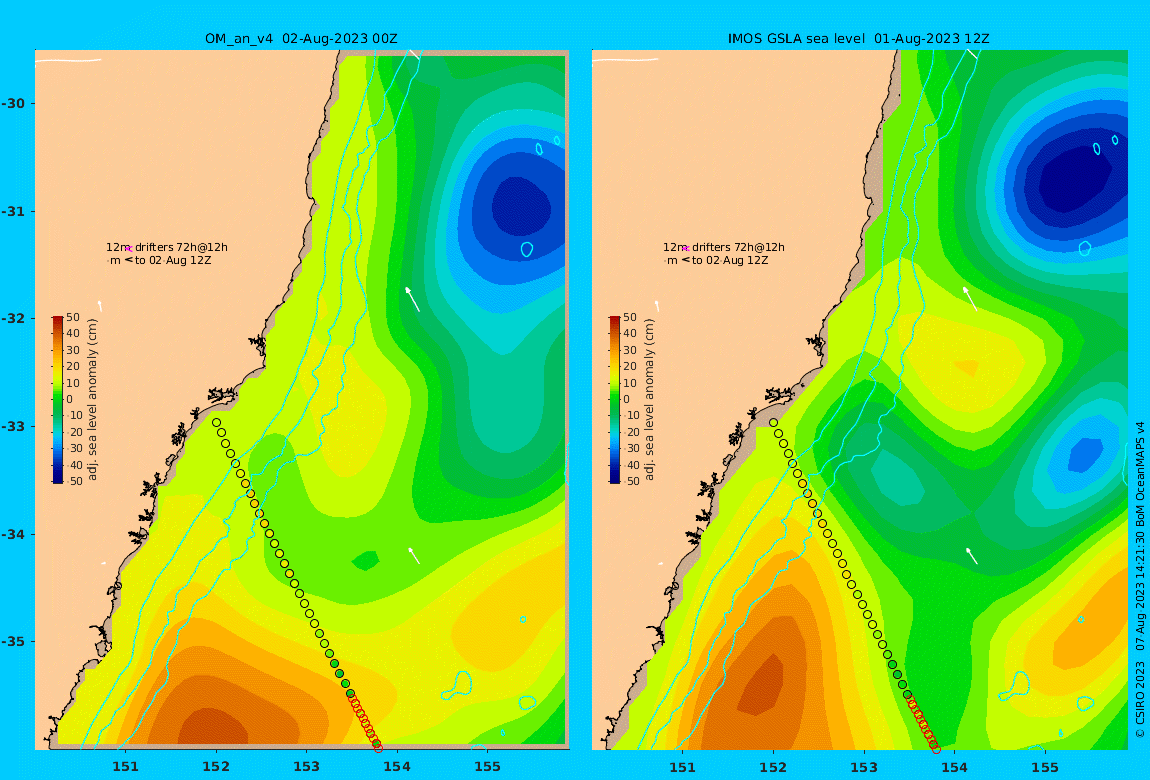Click longitude label 152 under the right map

[x=773, y=767]
